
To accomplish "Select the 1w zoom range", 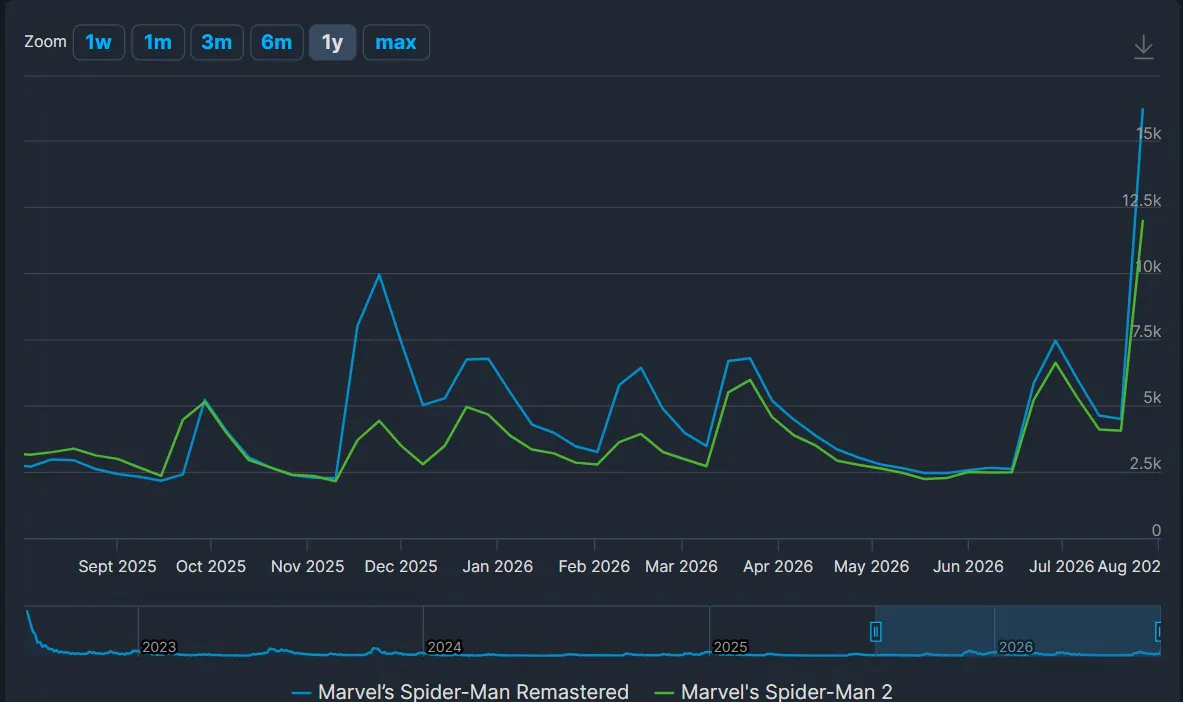I will point(99,42).
